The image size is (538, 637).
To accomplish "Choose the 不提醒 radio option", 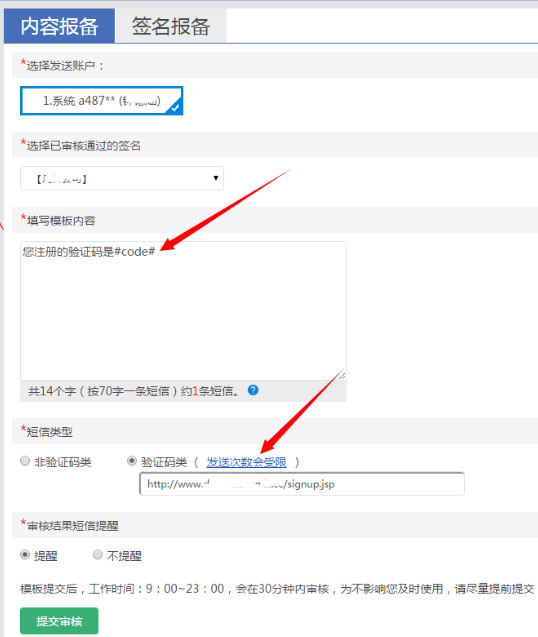I will (x=98, y=555).
